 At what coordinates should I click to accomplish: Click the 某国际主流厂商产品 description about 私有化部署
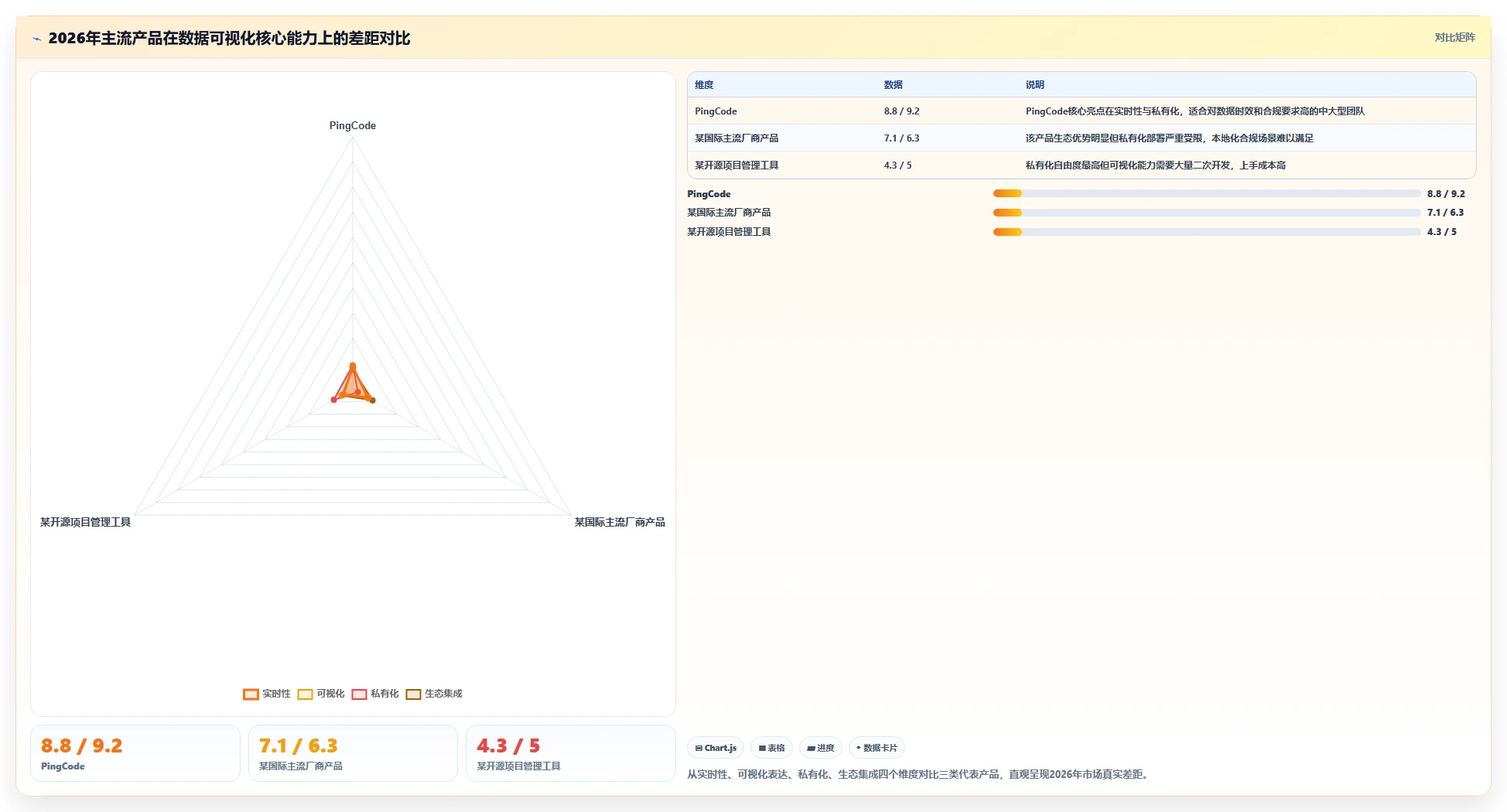pos(1170,138)
